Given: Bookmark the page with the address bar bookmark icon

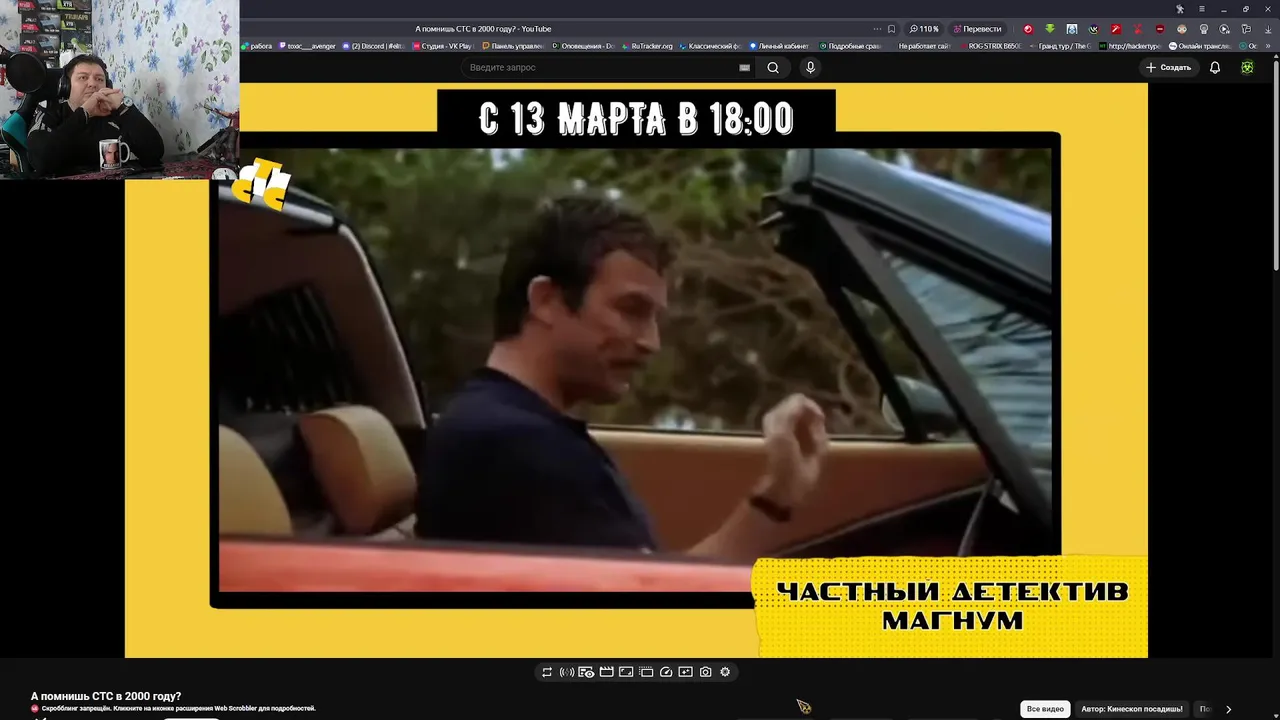Looking at the screenshot, I should 891,29.
